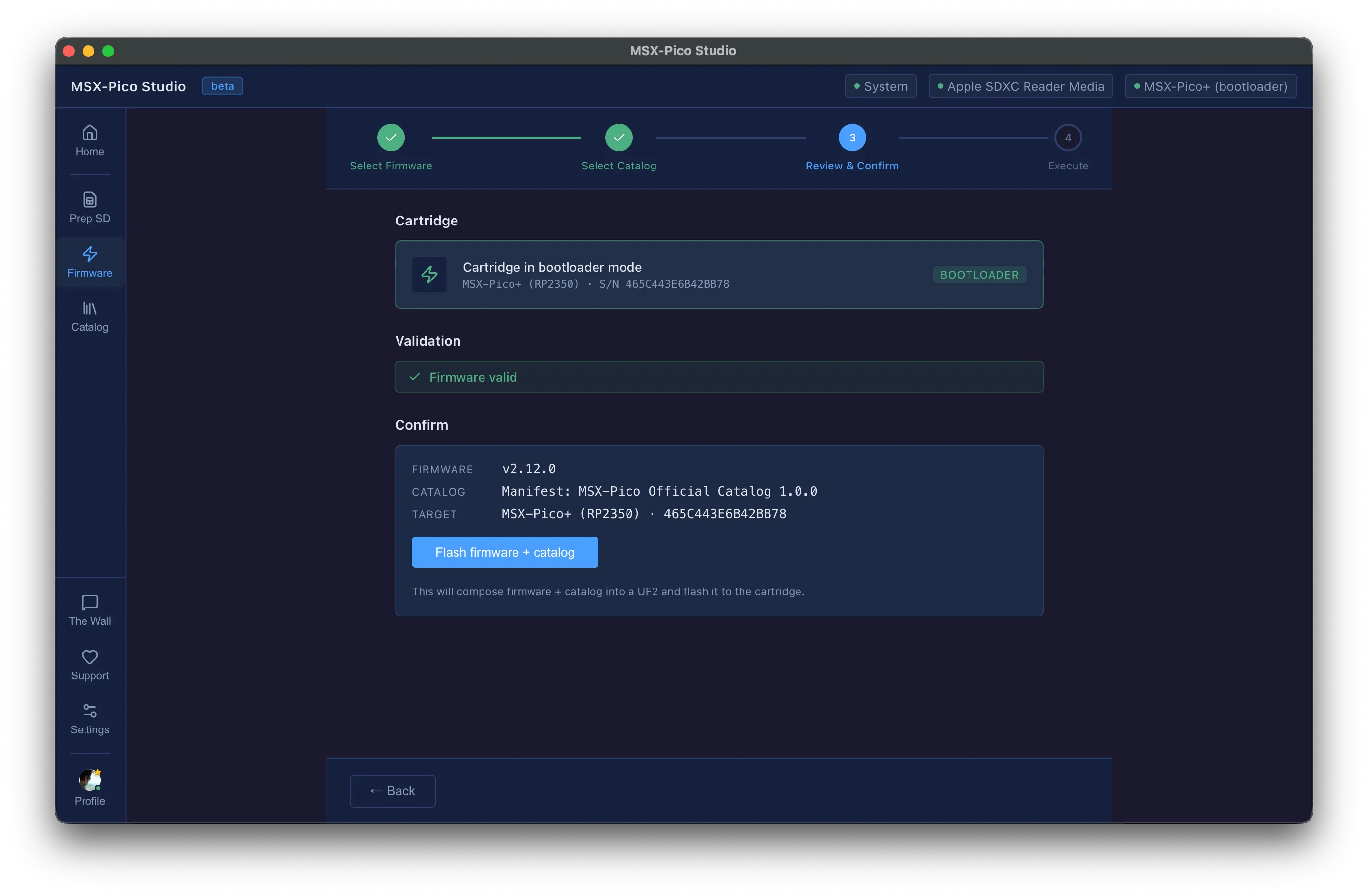The image size is (1368, 896).
Task: Go back with the Back button
Action: 393,791
